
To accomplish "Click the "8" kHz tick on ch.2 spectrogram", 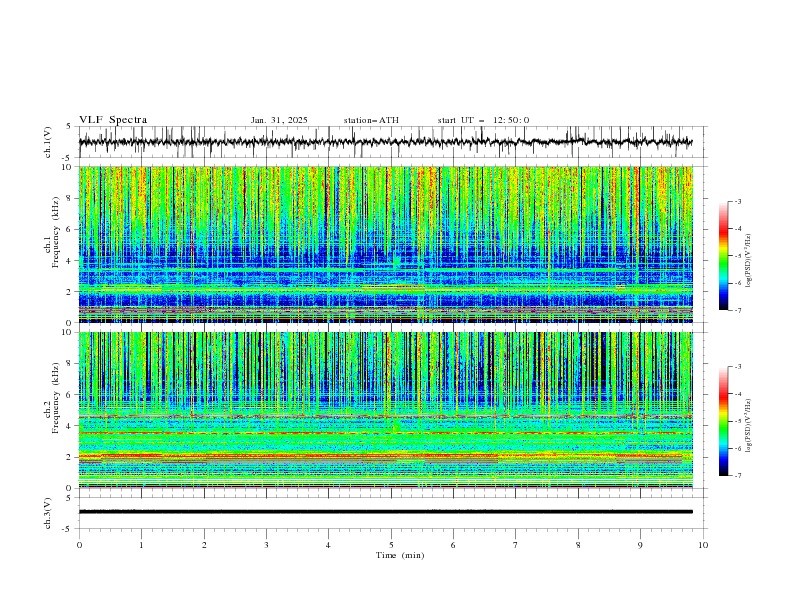I will pos(70,363).
